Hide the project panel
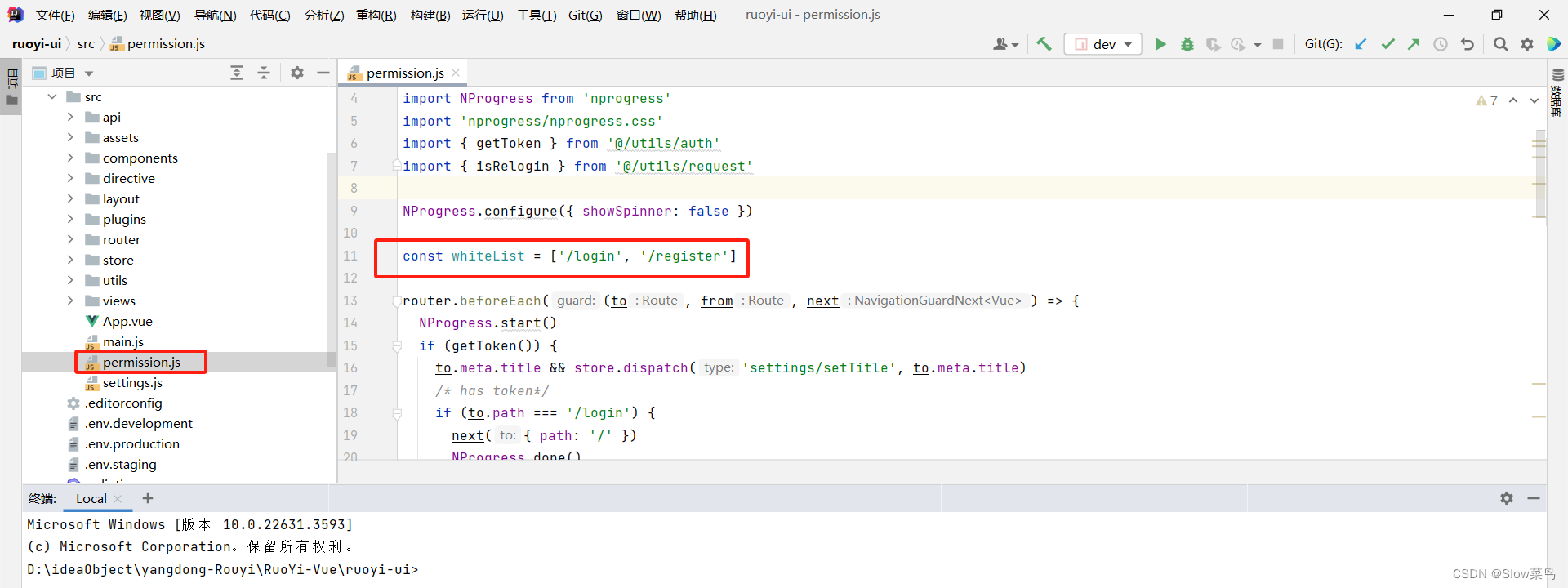This screenshot has width=1568, height=588. point(323,73)
